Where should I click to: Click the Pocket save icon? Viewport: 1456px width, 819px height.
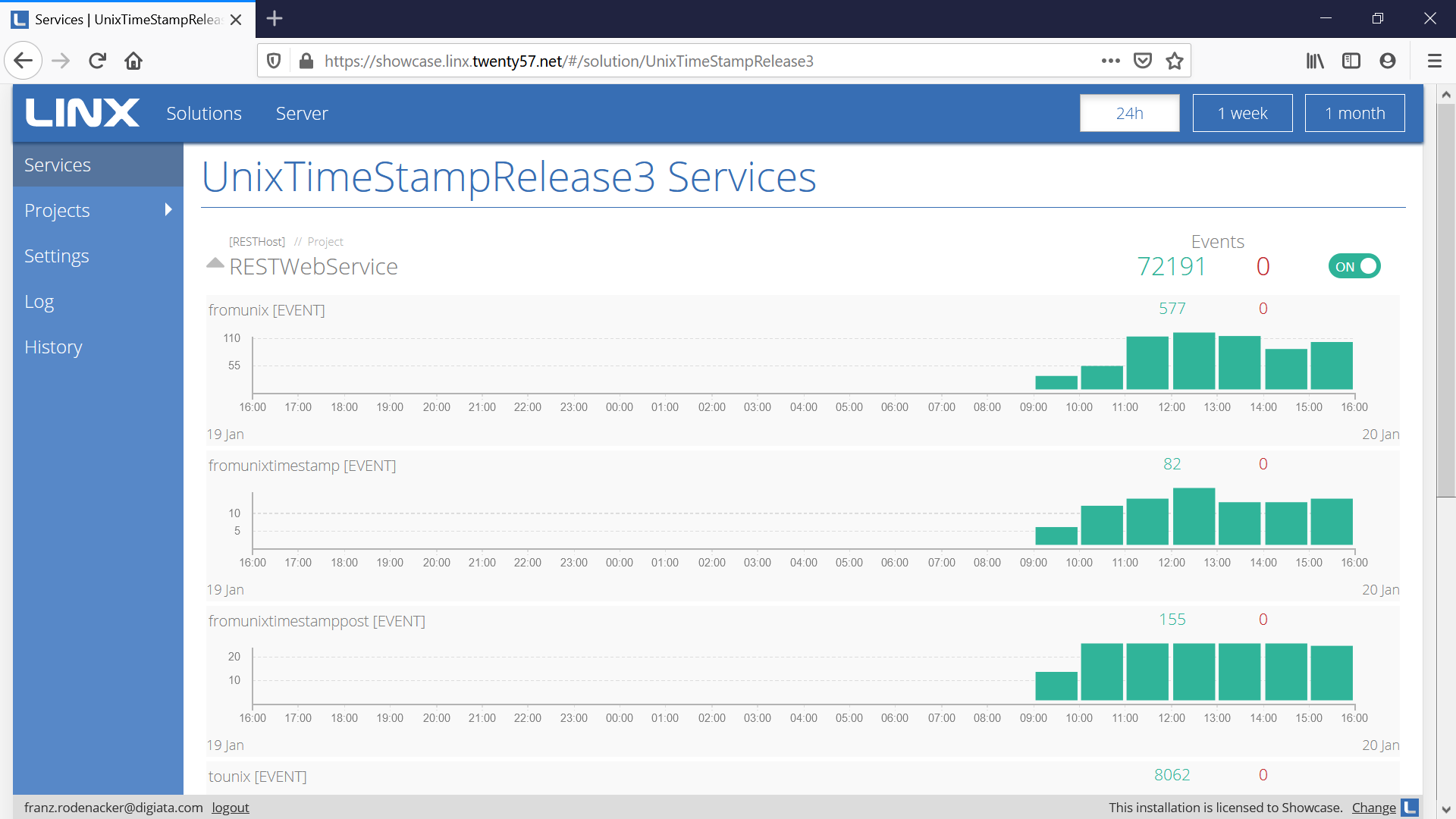[x=1143, y=61]
